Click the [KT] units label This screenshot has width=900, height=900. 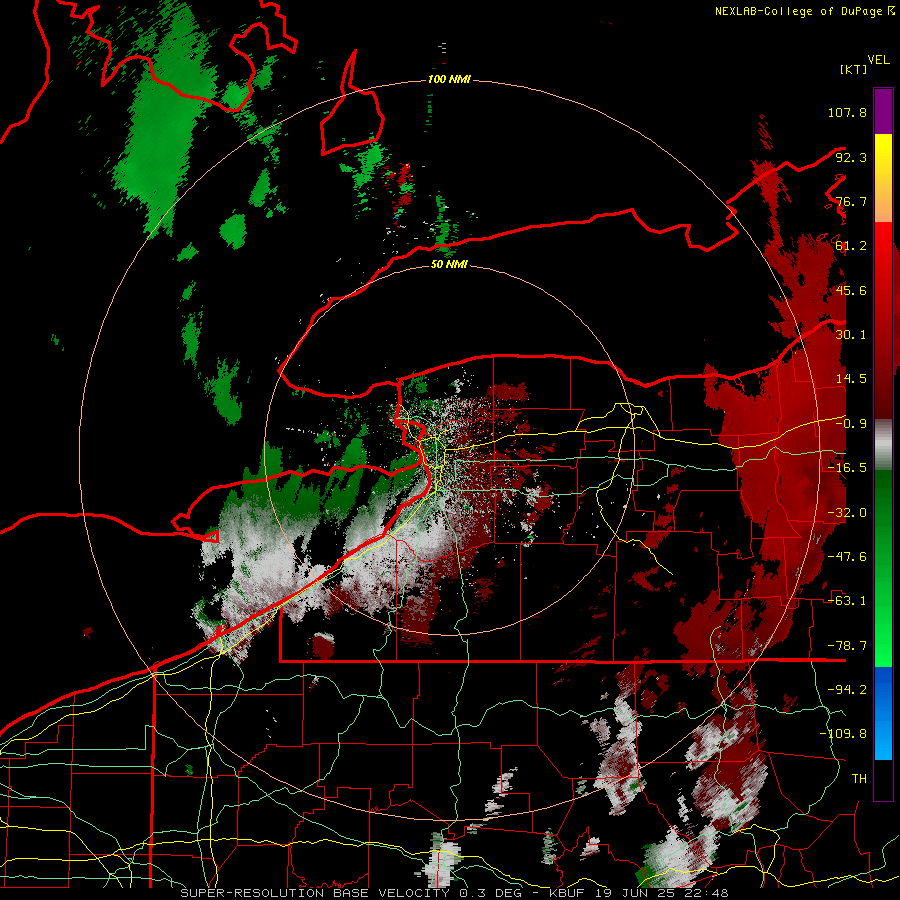click(853, 70)
